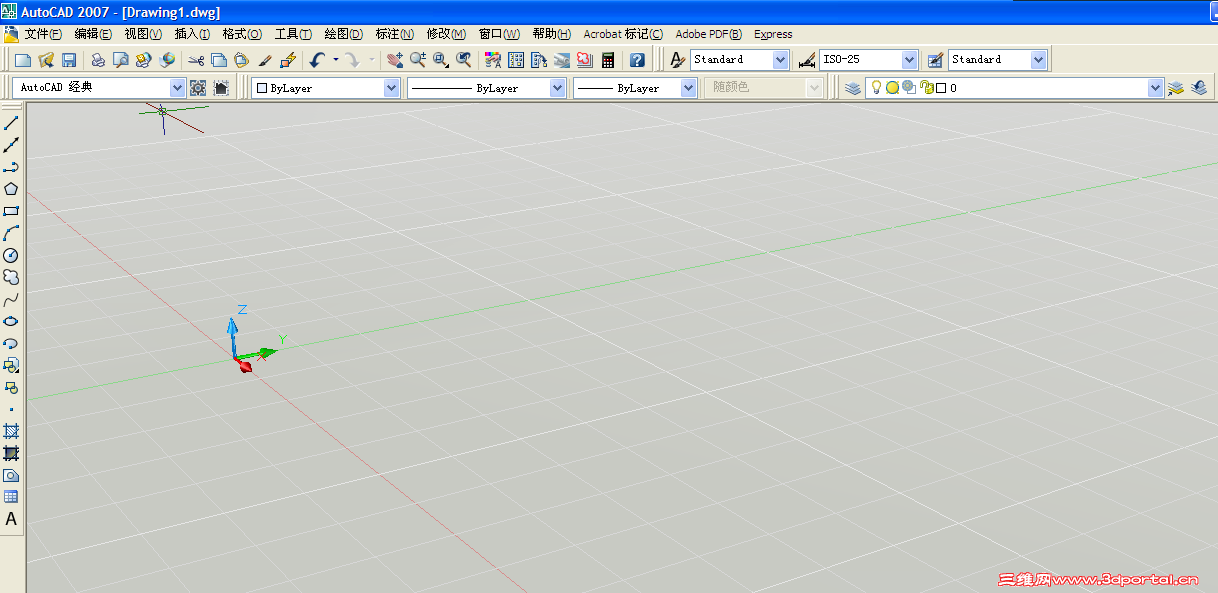The height and width of the screenshot is (593, 1218).
Task: Open the 帮助(H) menu
Action: click(552, 34)
